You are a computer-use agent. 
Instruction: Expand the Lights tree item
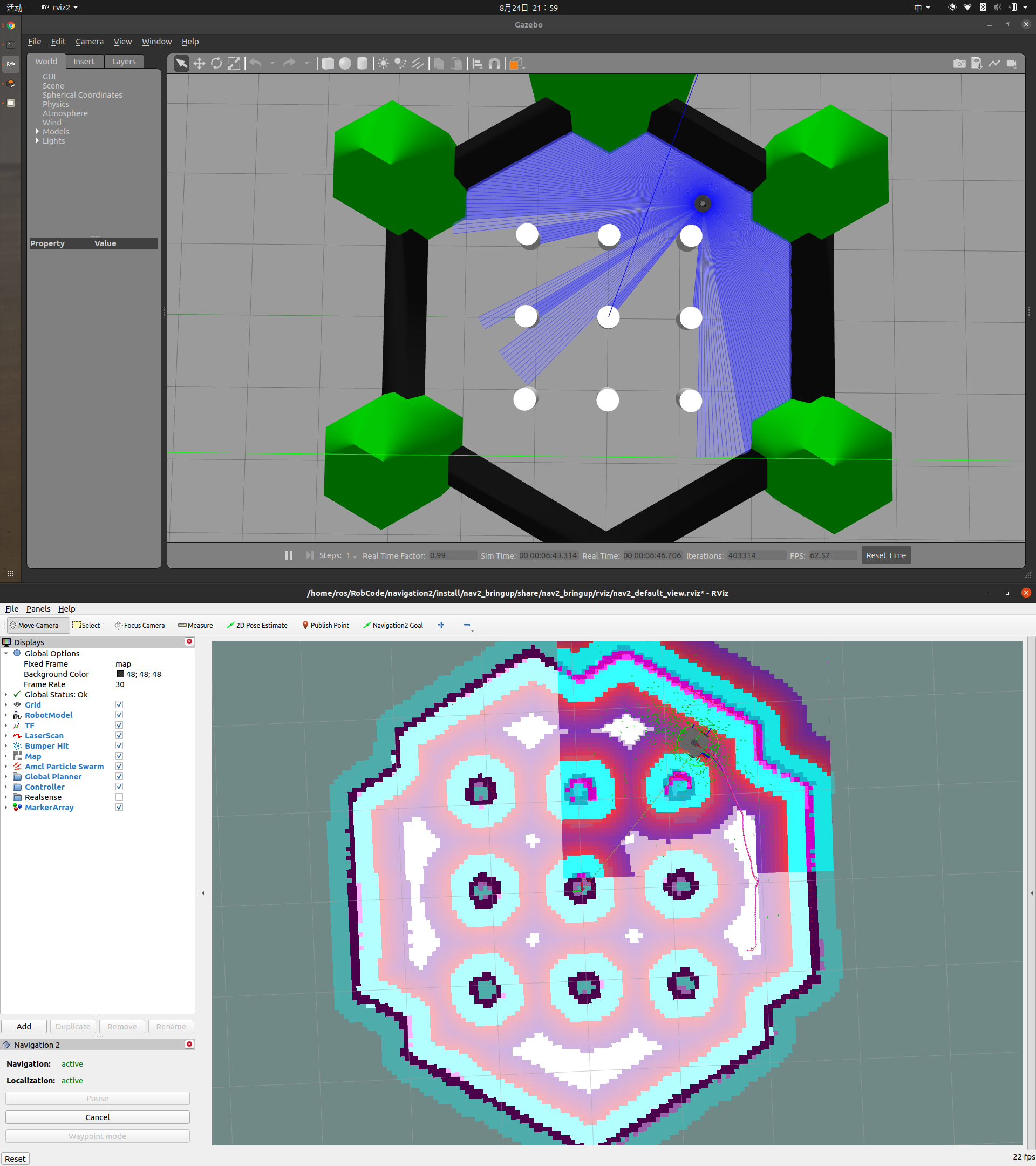[x=37, y=141]
